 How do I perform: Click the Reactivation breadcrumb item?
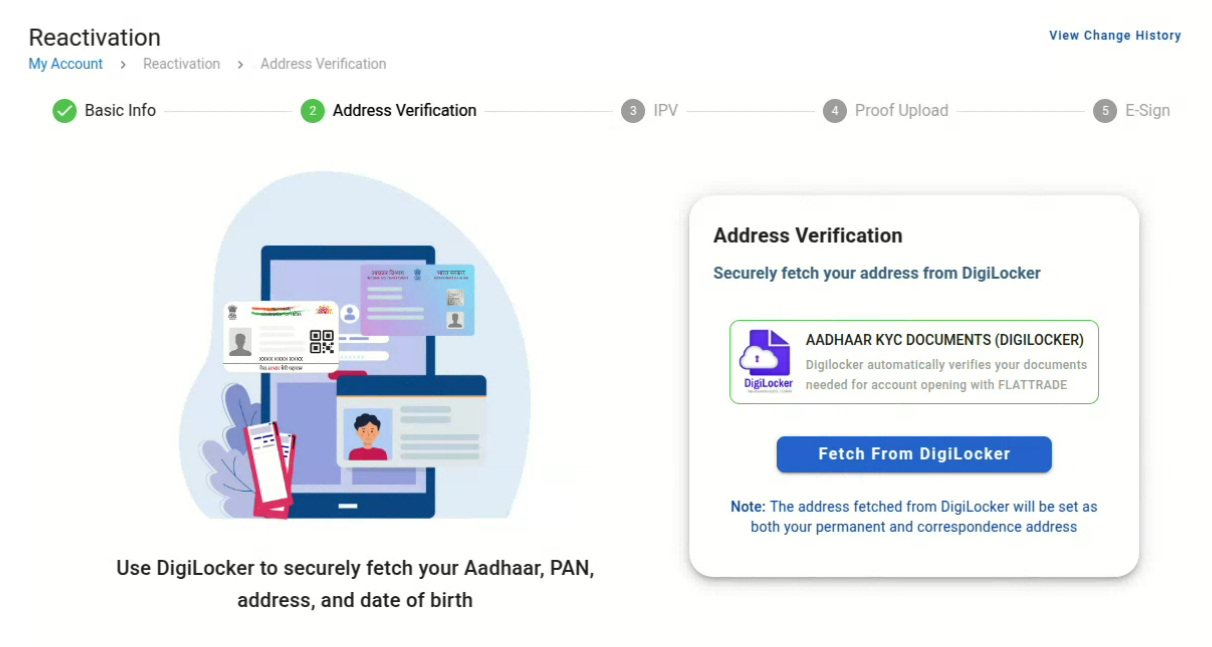pyautogui.click(x=181, y=64)
